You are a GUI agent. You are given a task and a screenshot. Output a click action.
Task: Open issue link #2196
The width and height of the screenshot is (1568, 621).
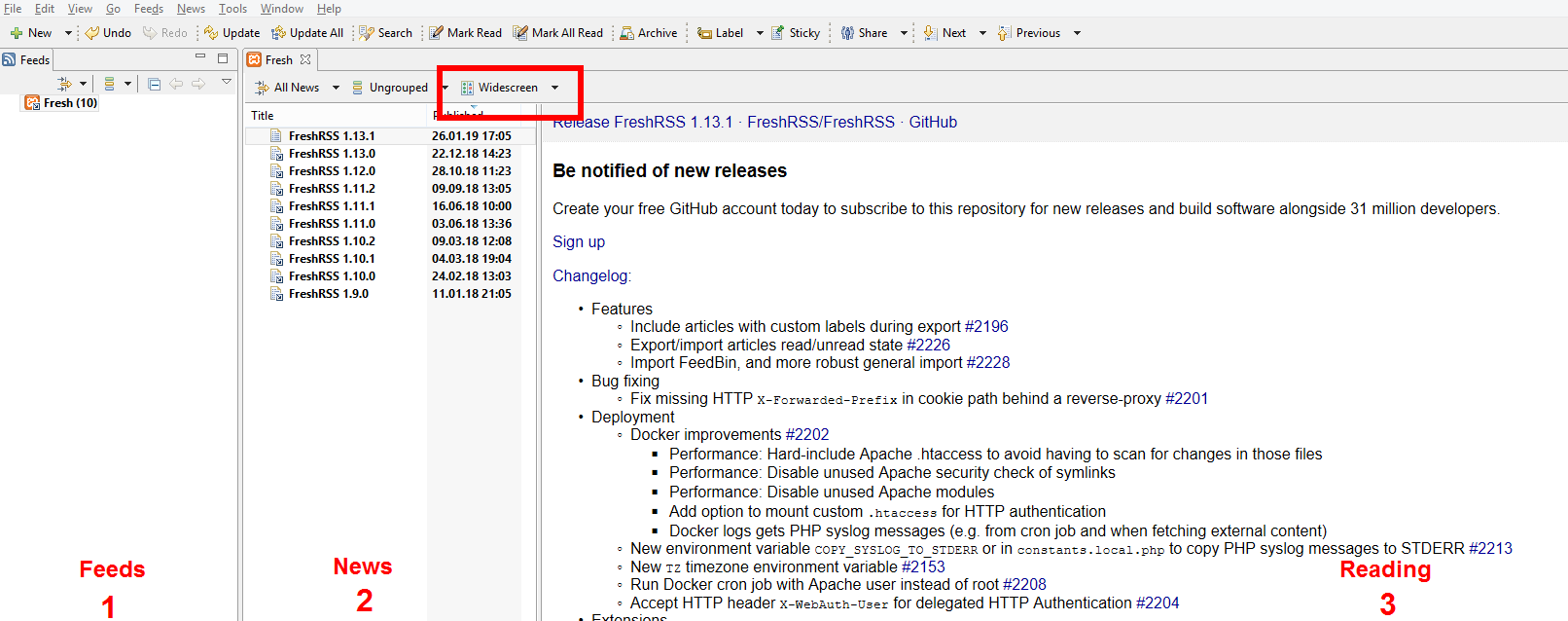coord(986,327)
